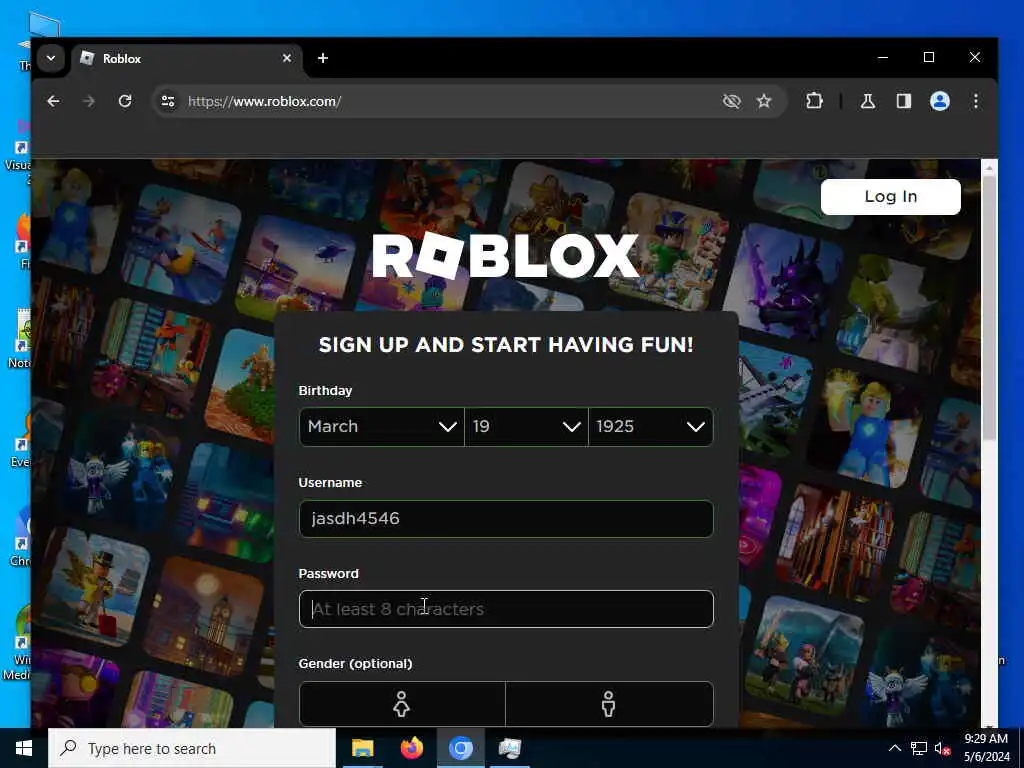Click the Password input field
The height and width of the screenshot is (768, 1024).
pyautogui.click(x=506, y=609)
